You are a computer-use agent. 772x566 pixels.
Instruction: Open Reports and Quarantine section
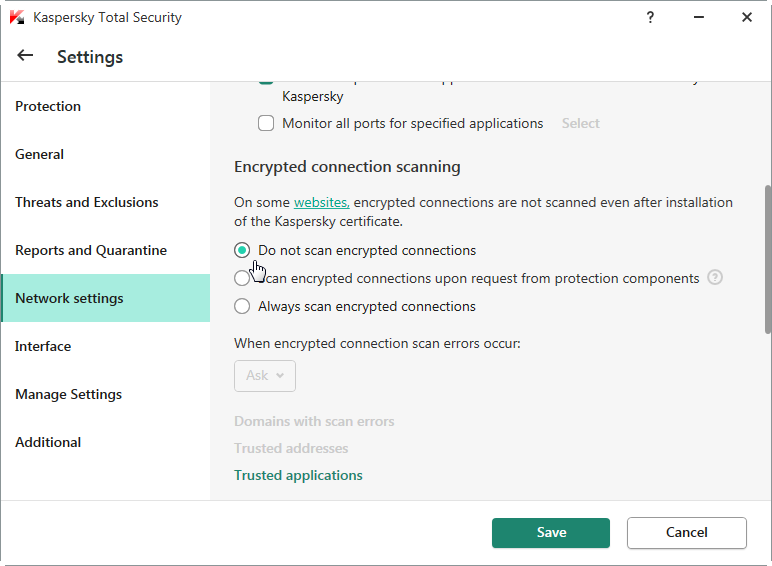click(90, 250)
